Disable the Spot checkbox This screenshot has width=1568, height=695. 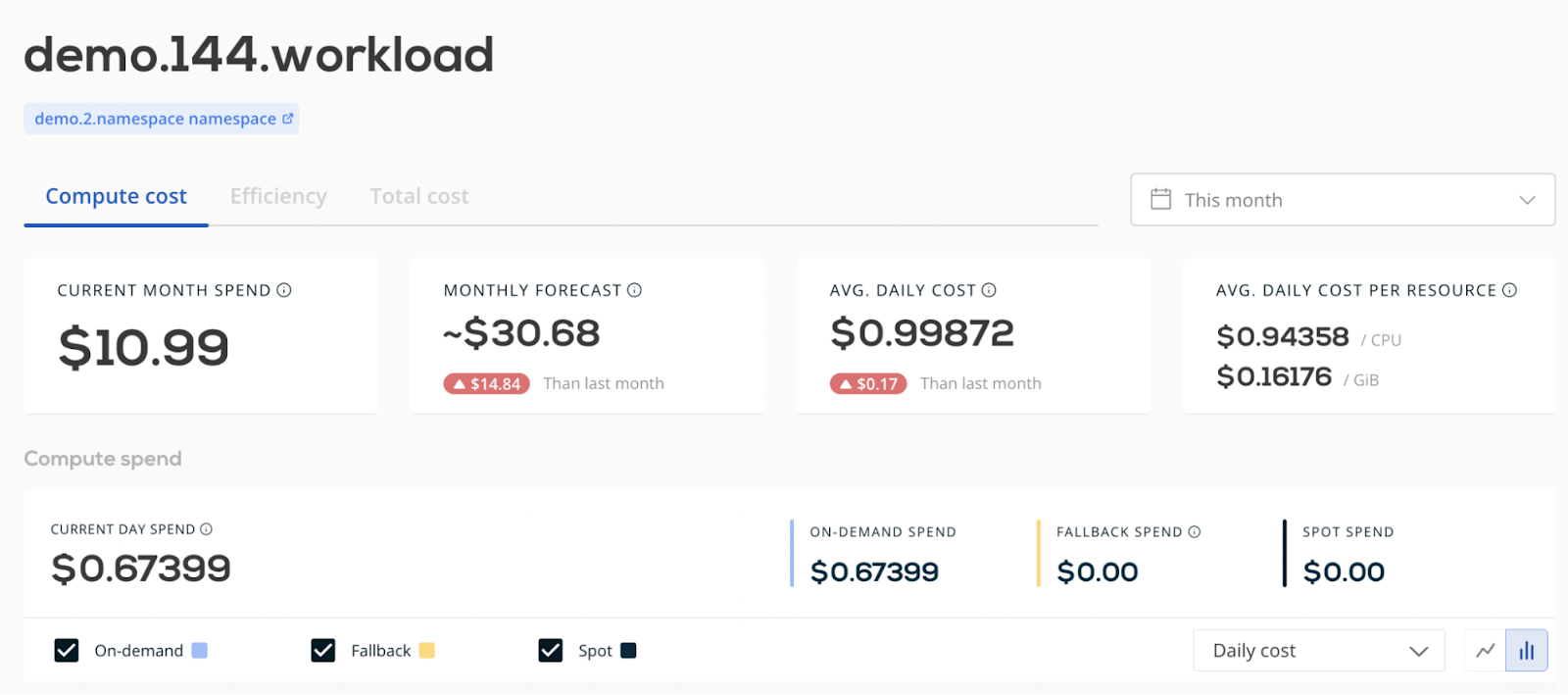[551, 651]
